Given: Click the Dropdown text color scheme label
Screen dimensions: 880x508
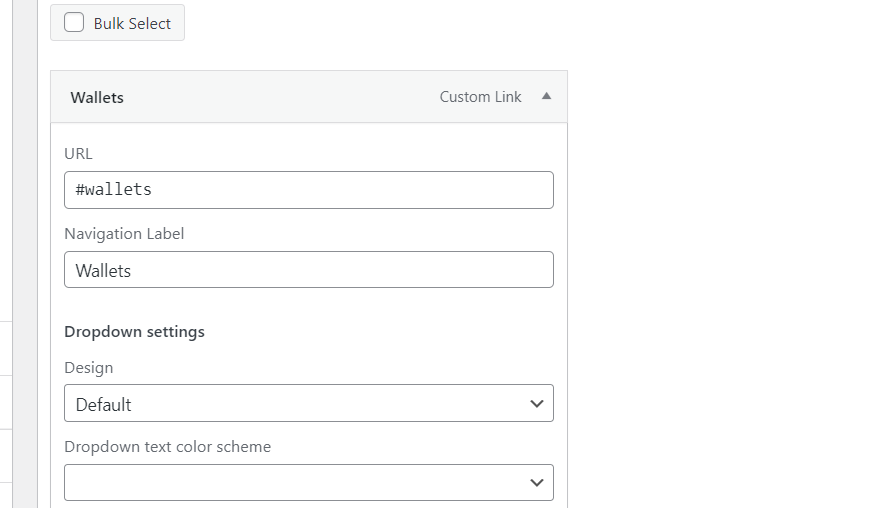Looking at the screenshot, I should 167,446.
